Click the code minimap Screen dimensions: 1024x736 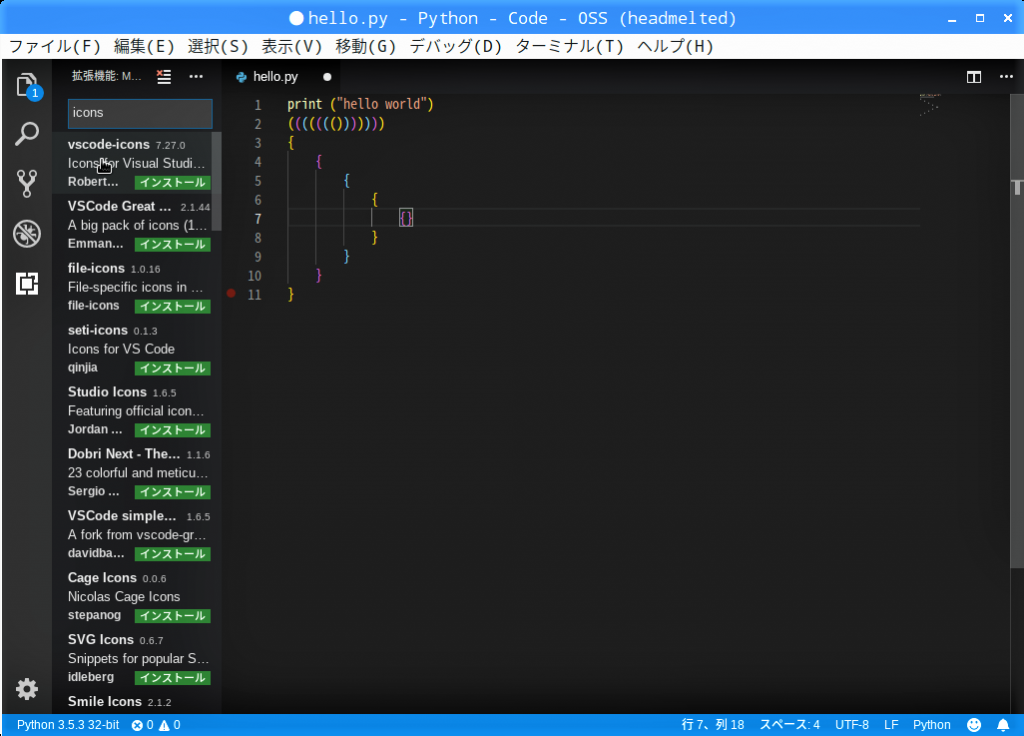coord(929,105)
